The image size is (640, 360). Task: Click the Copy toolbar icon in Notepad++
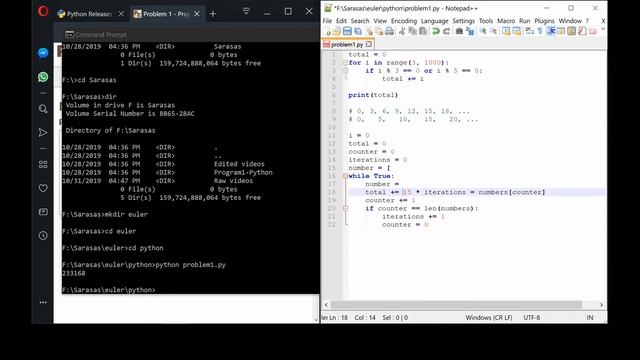pos(413,31)
